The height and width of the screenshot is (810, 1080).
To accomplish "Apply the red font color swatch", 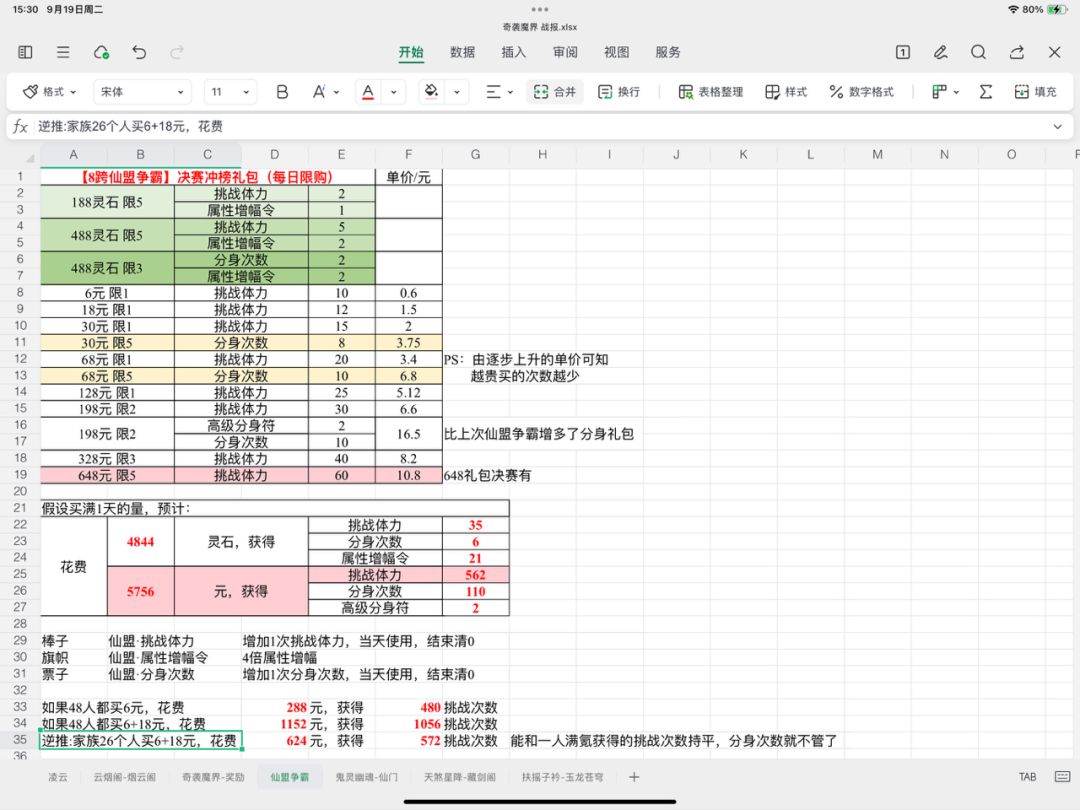I will pos(368,92).
